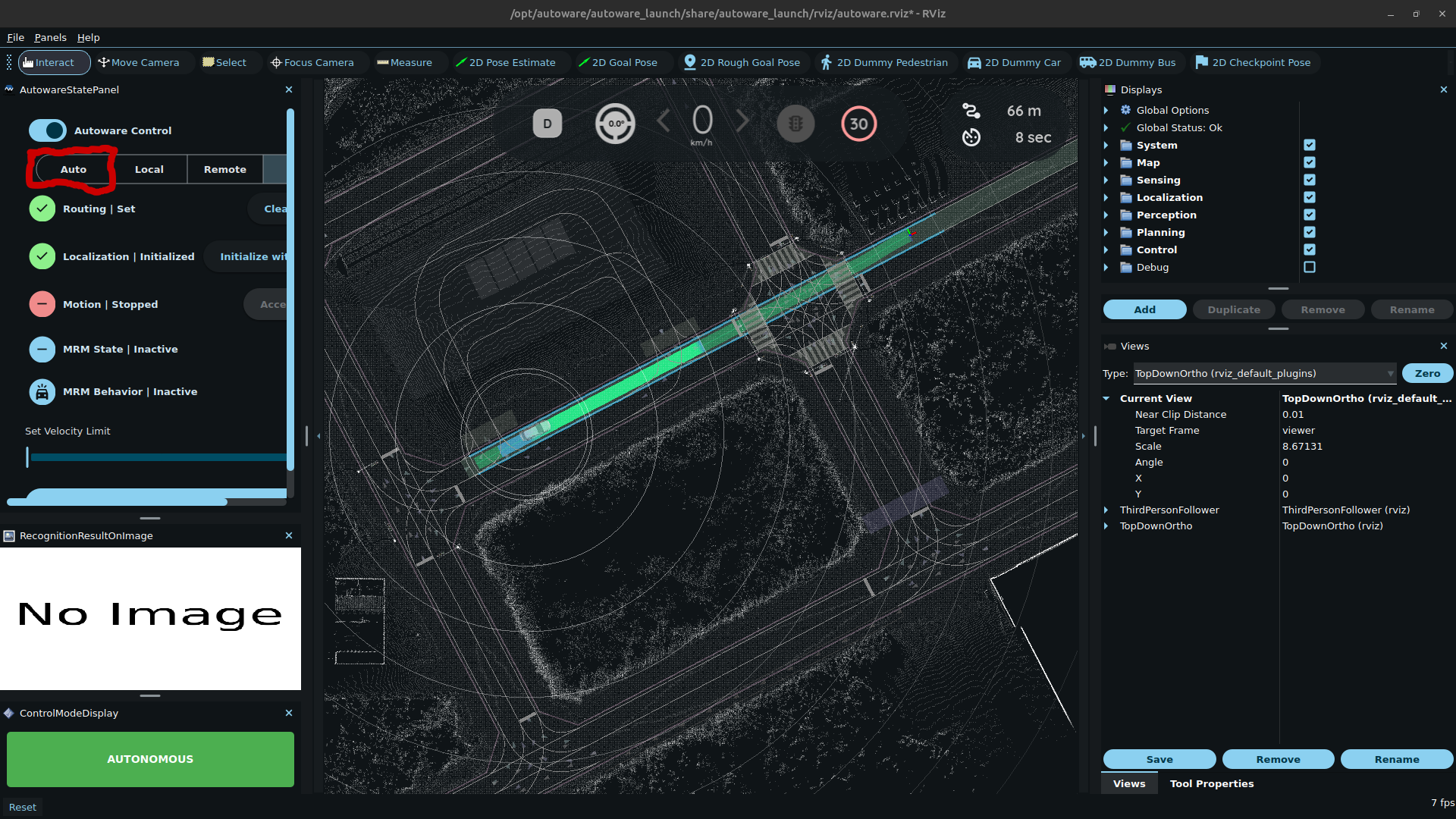Activate the Move Camera tool
The height and width of the screenshot is (819, 1456).
(139, 62)
